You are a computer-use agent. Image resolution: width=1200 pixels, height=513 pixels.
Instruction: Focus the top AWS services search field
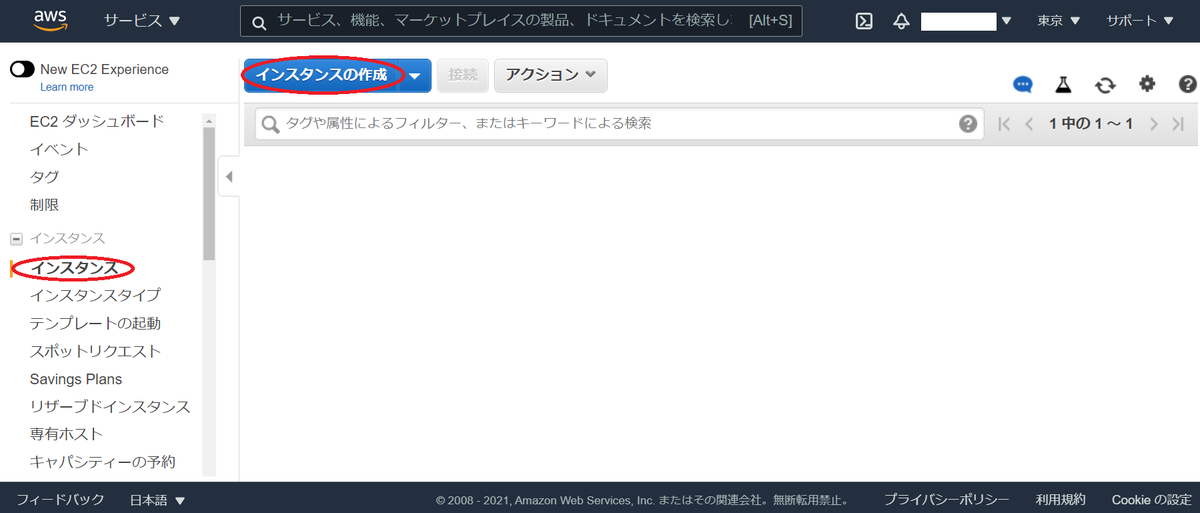(x=521, y=22)
